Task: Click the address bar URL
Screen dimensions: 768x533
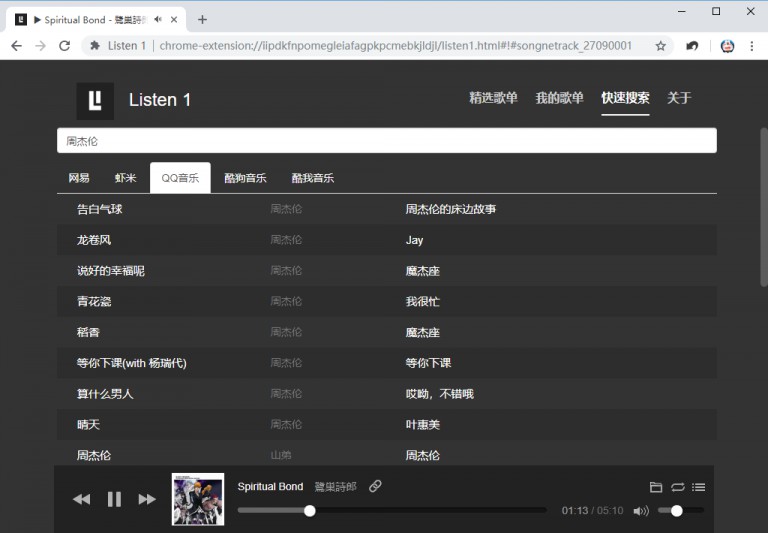Action: tap(396, 46)
